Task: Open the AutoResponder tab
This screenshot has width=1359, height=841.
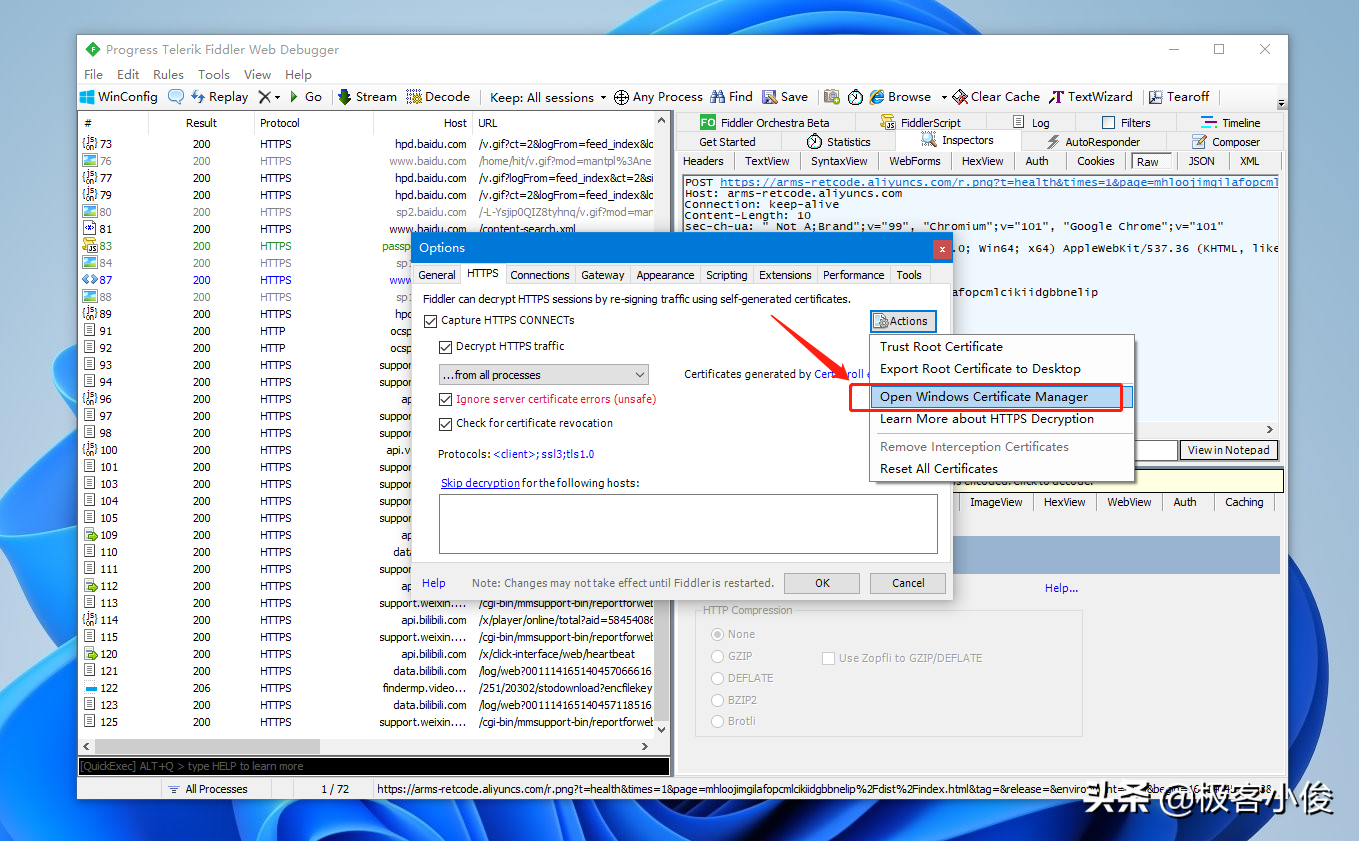Action: [x=1093, y=142]
